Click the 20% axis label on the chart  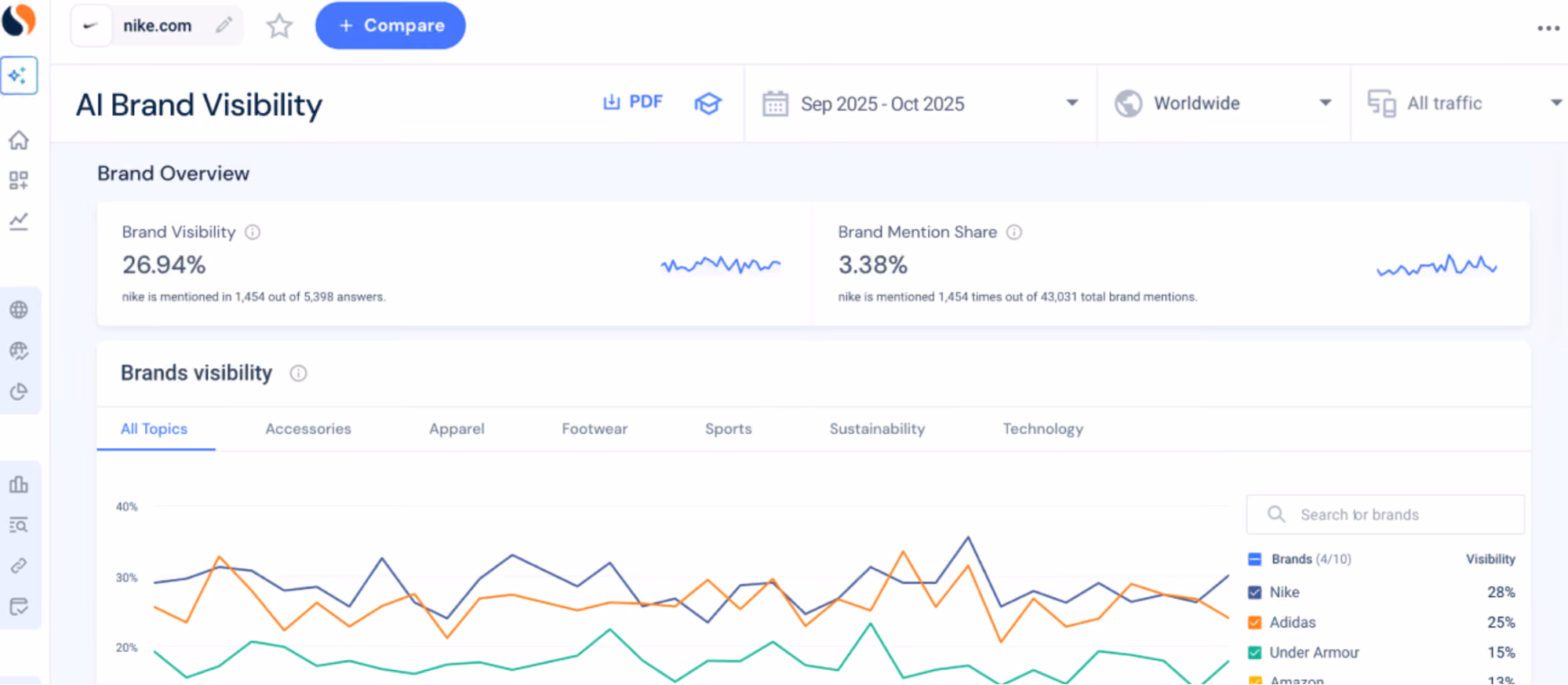pyautogui.click(x=127, y=648)
